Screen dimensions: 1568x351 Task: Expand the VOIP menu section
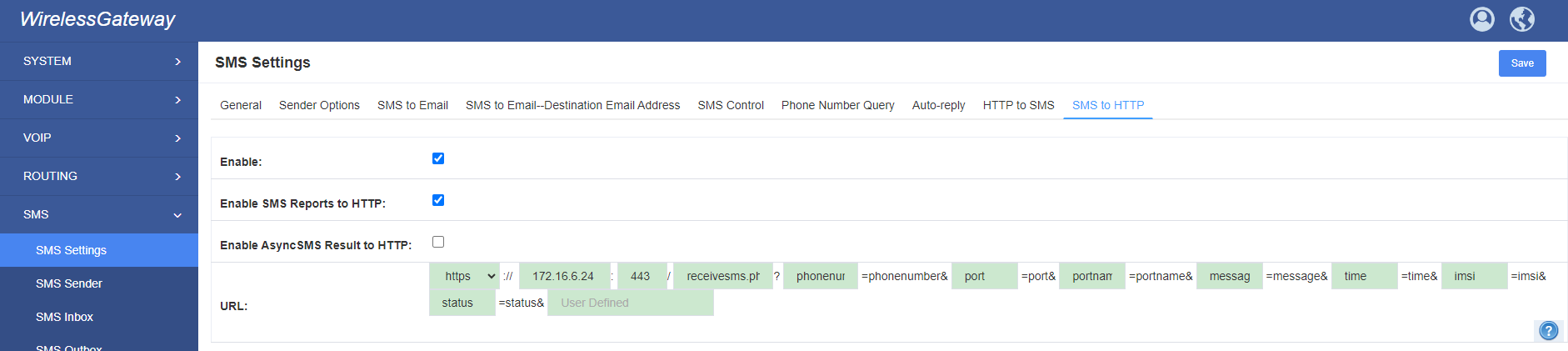[99, 138]
